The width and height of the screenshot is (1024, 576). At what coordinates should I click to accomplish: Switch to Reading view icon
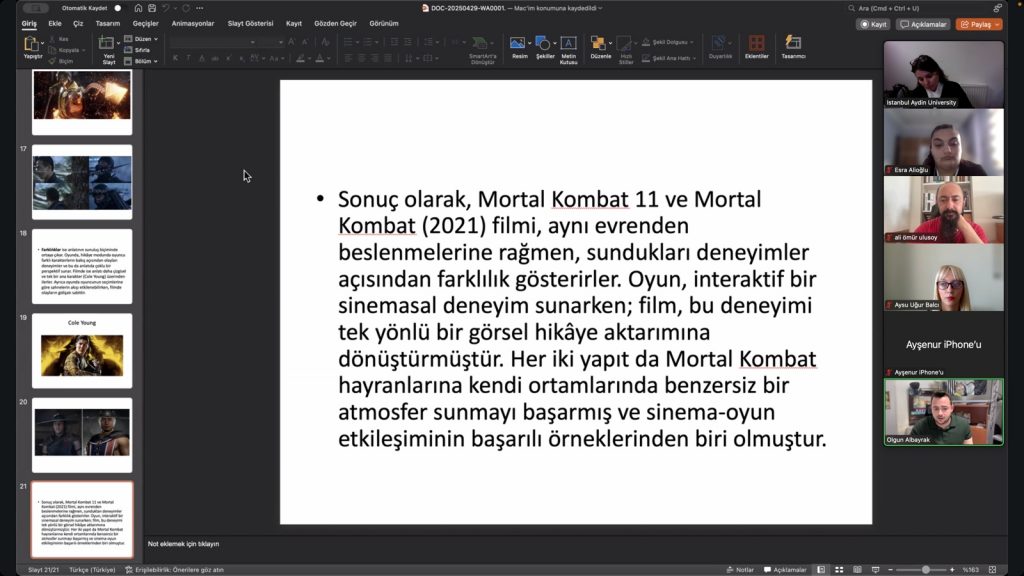[857, 570]
